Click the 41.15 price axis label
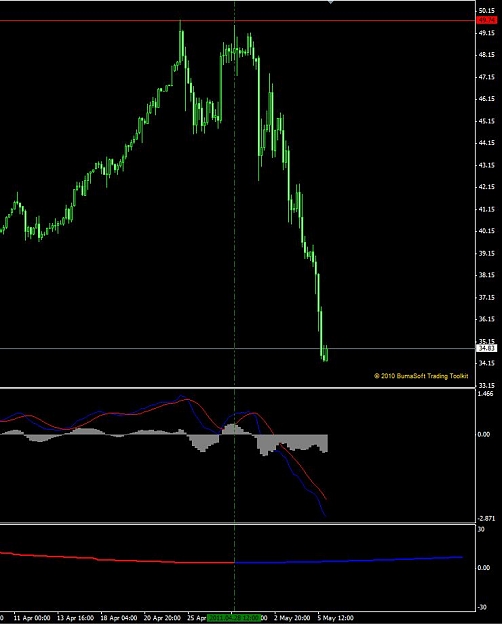502x625 pixels. [487, 209]
